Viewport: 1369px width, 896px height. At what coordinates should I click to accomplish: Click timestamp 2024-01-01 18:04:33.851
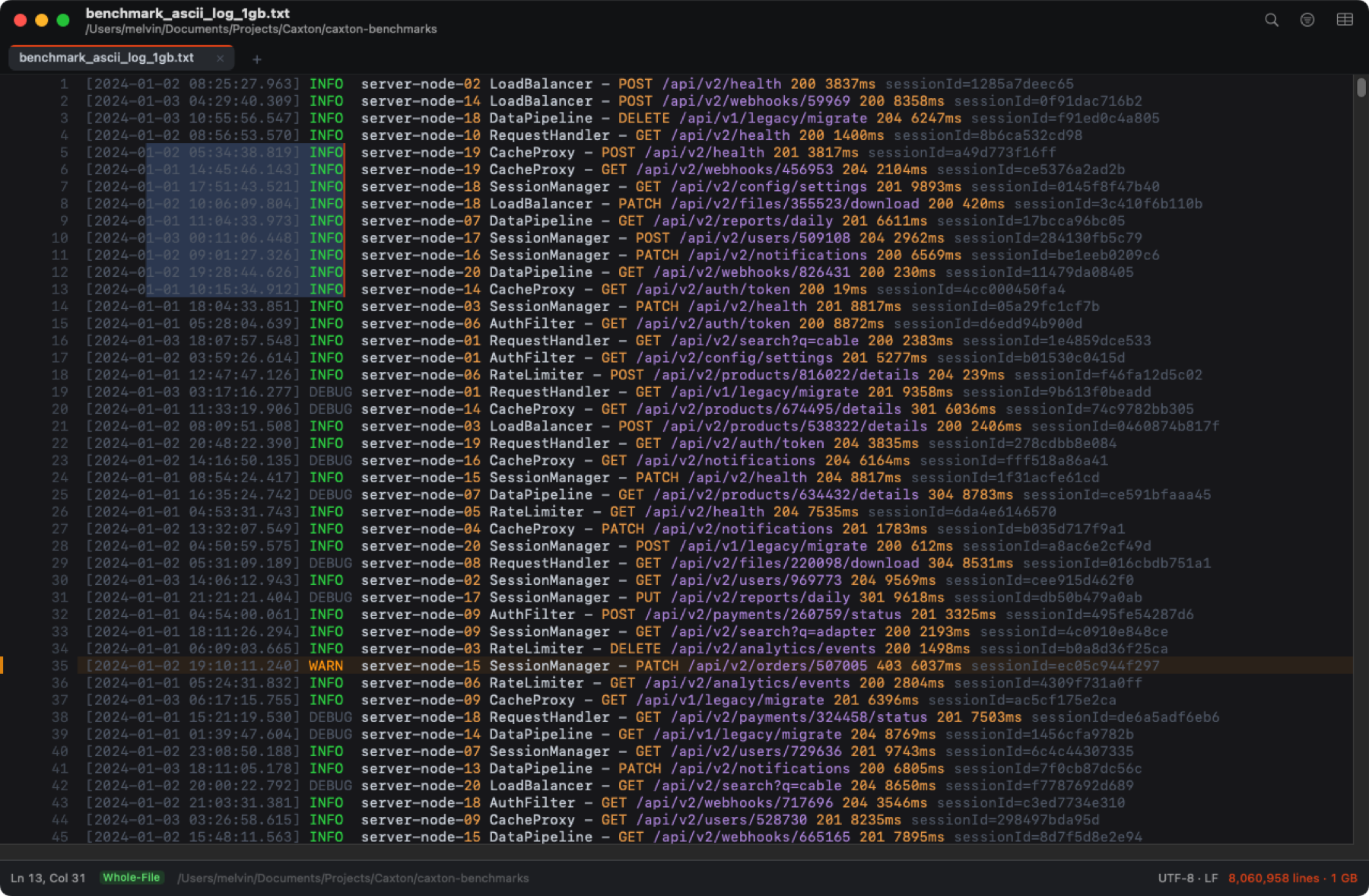pos(192,307)
